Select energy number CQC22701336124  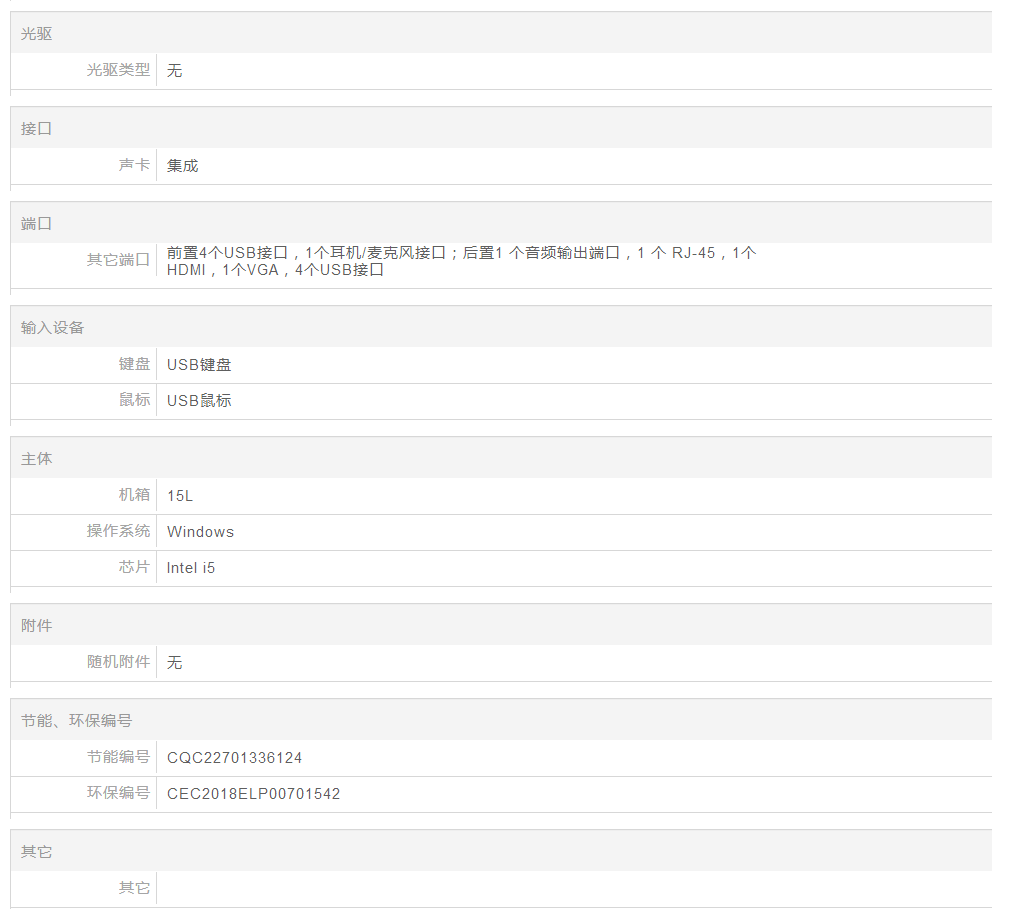pyautogui.click(x=235, y=758)
